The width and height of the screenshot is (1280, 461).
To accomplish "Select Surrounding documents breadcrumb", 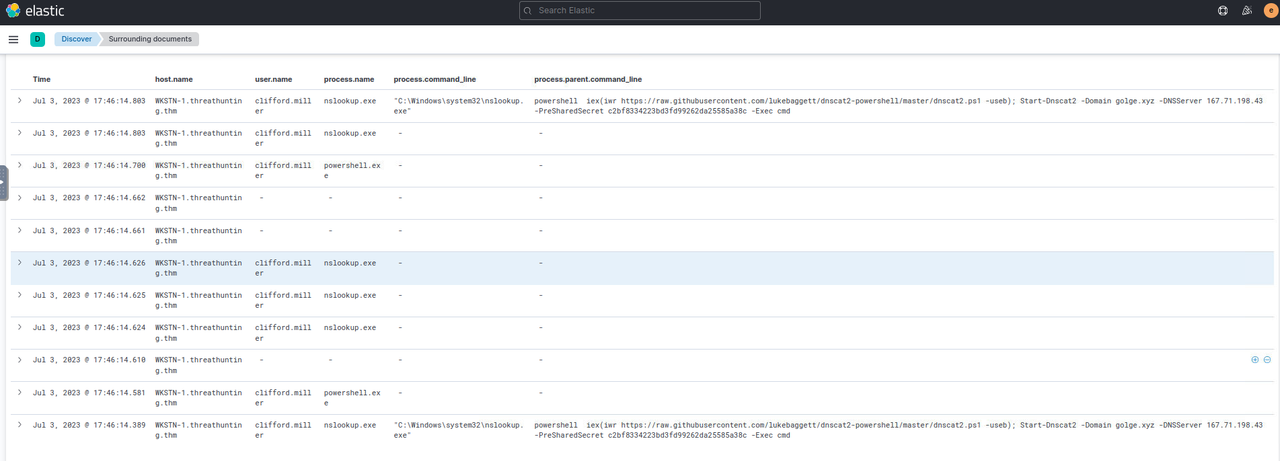I will 150,39.
